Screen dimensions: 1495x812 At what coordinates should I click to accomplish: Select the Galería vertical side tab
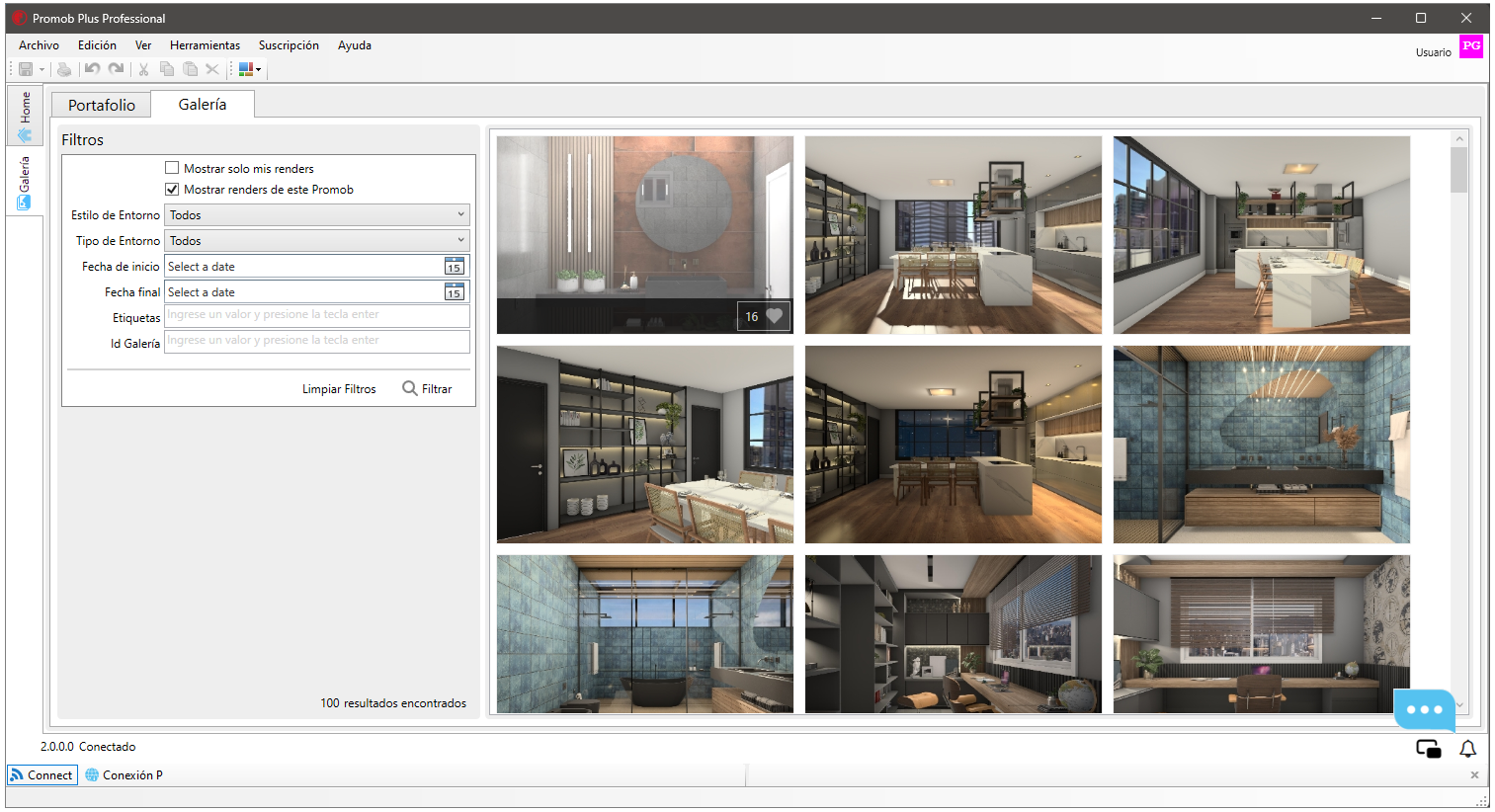25,183
